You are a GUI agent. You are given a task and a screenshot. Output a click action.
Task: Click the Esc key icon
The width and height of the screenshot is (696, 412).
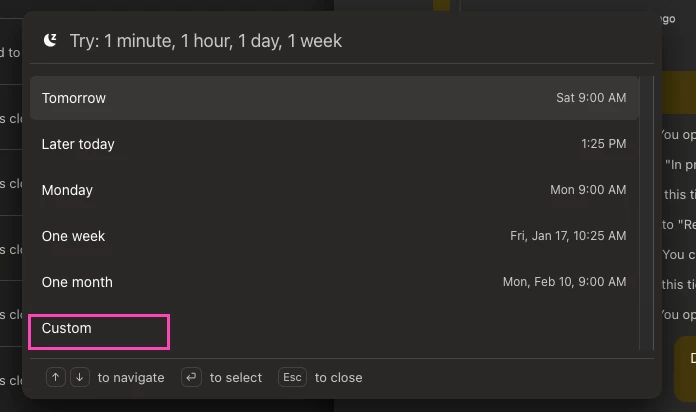[x=292, y=377]
